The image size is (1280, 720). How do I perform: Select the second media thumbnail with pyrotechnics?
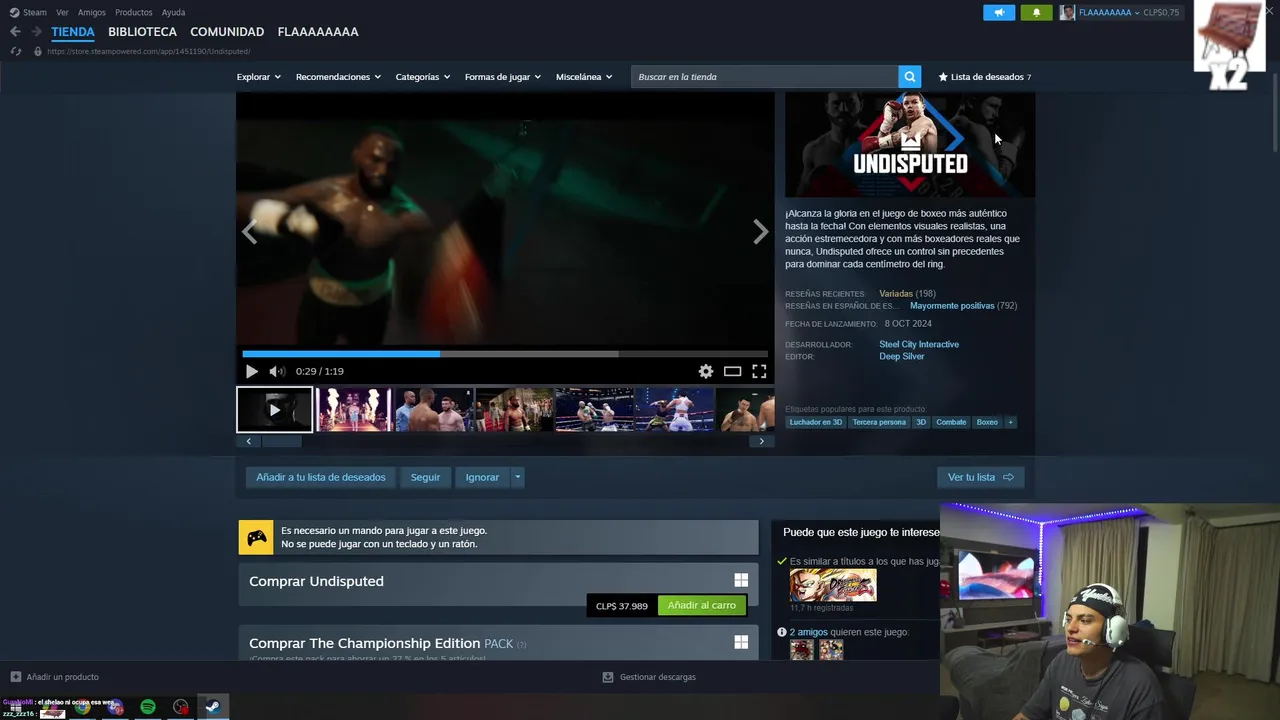coord(354,409)
